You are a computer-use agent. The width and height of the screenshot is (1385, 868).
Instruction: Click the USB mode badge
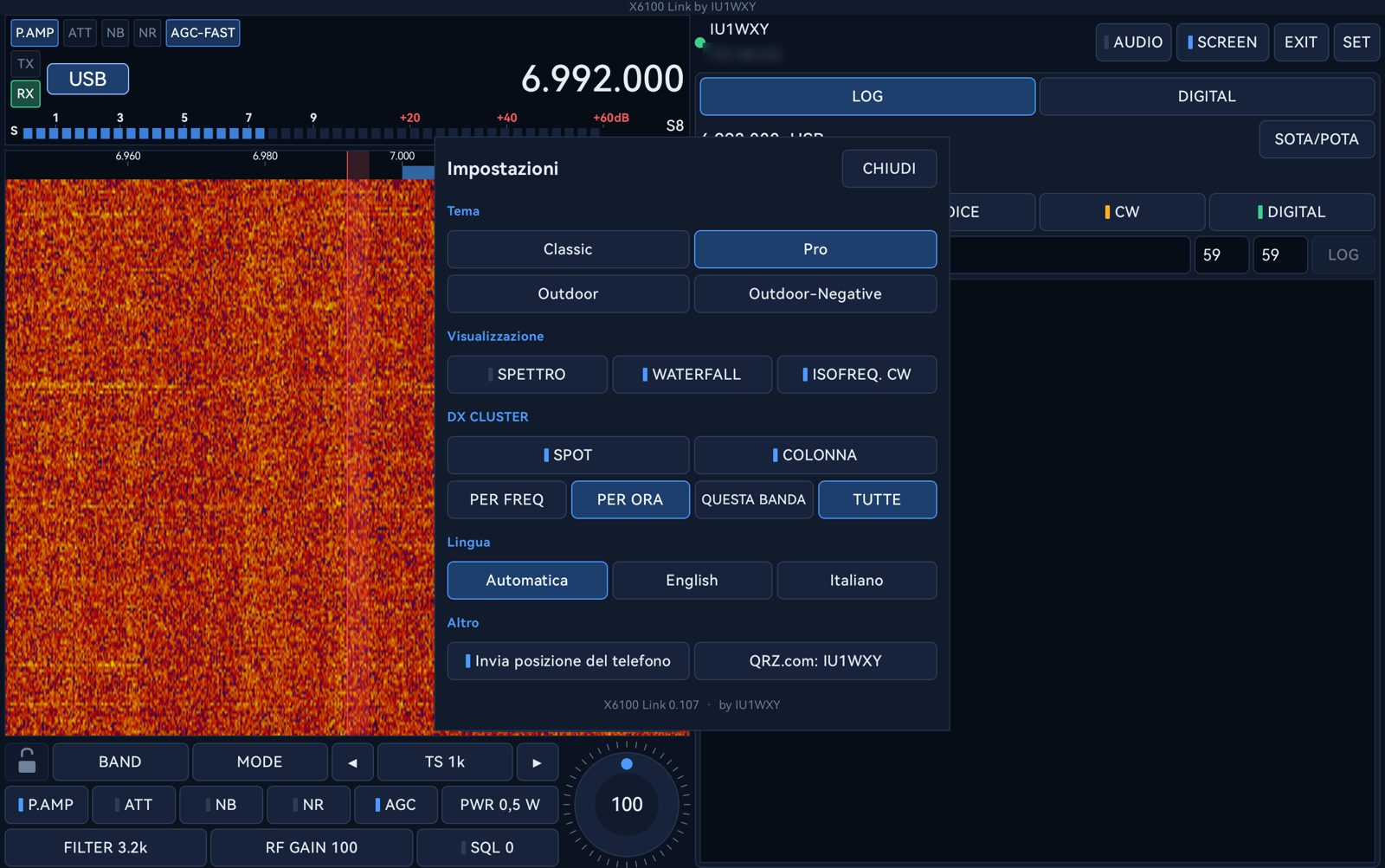click(87, 79)
